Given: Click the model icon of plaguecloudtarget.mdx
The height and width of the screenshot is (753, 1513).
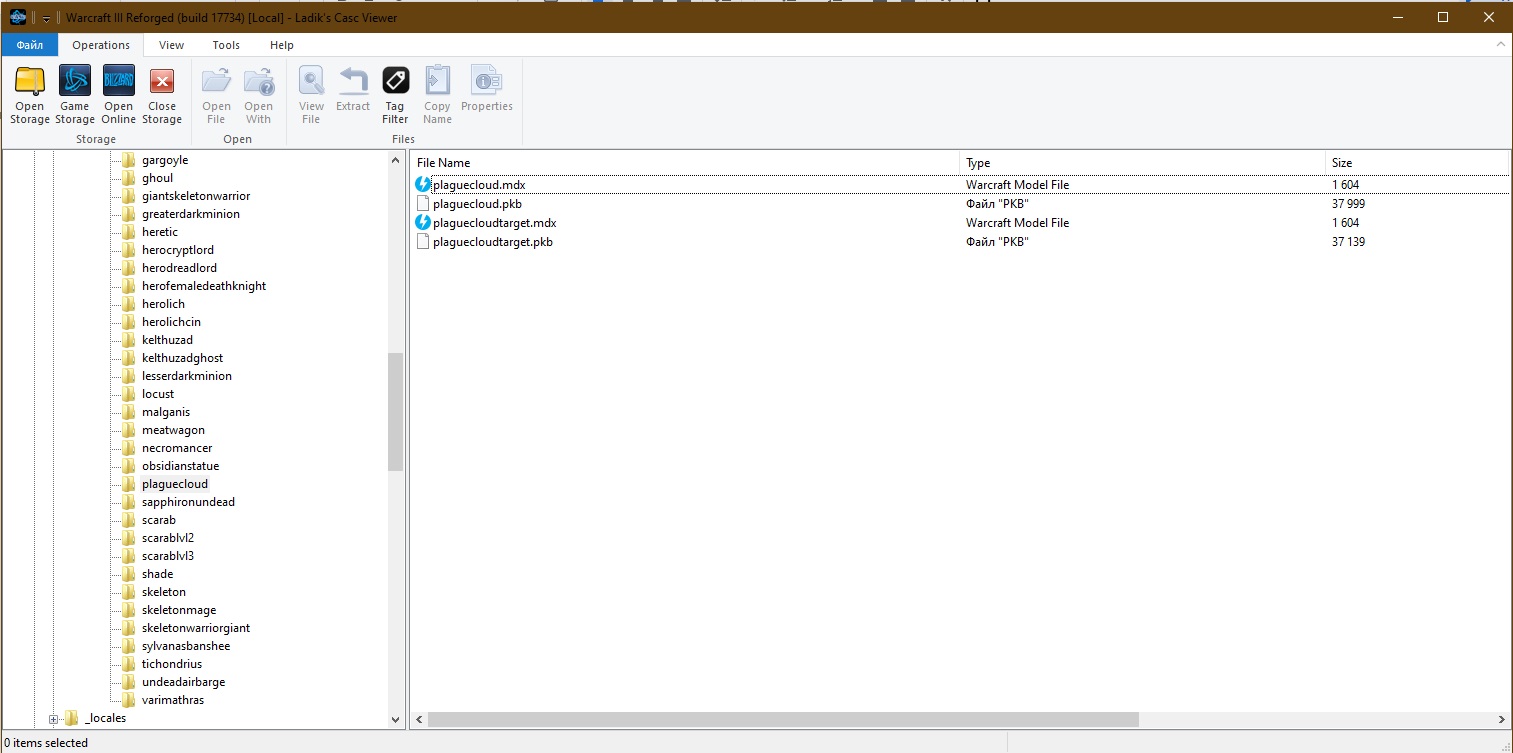Looking at the screenshot, I should (423, 223).
